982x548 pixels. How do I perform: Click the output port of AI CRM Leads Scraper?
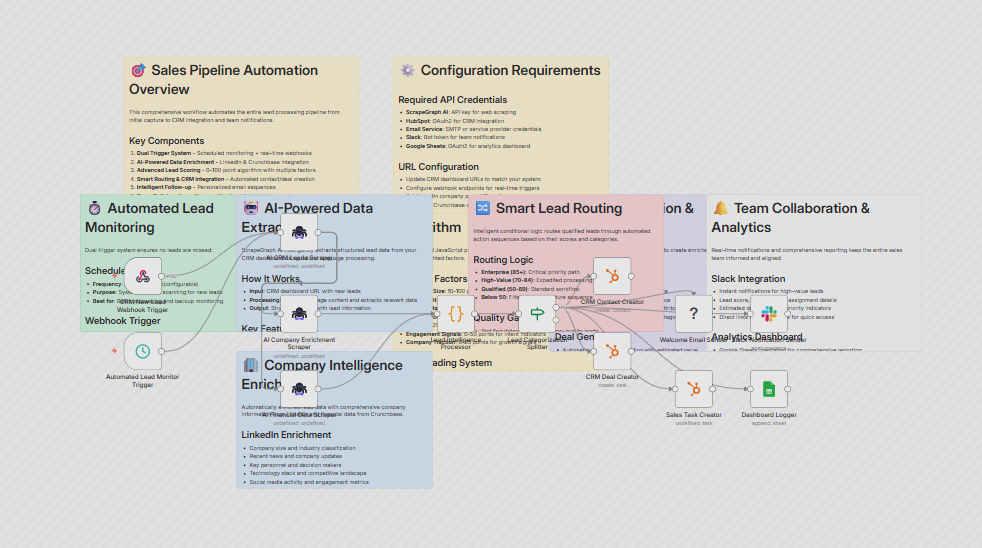(x=318, y=232)
